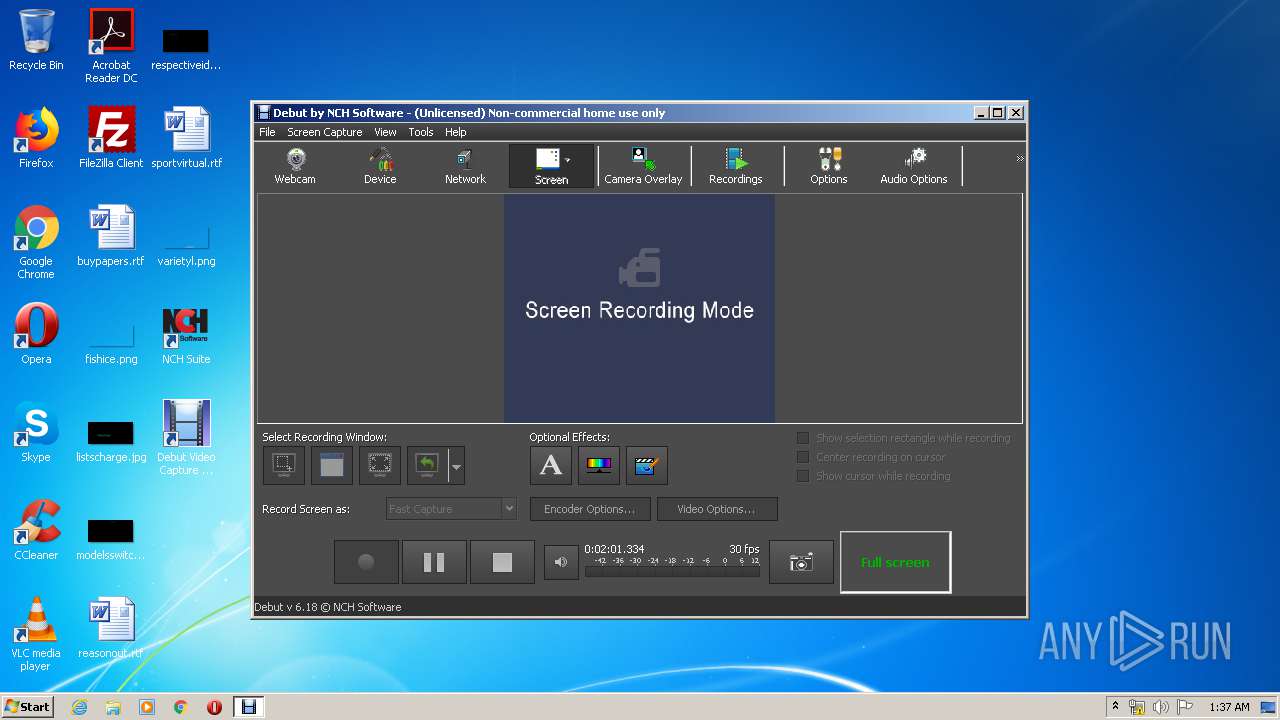Image resolution: width=1280 pixels, height=720 pixels.
Task: Open the watermark video effect
Action: click(x=647, y=465)
